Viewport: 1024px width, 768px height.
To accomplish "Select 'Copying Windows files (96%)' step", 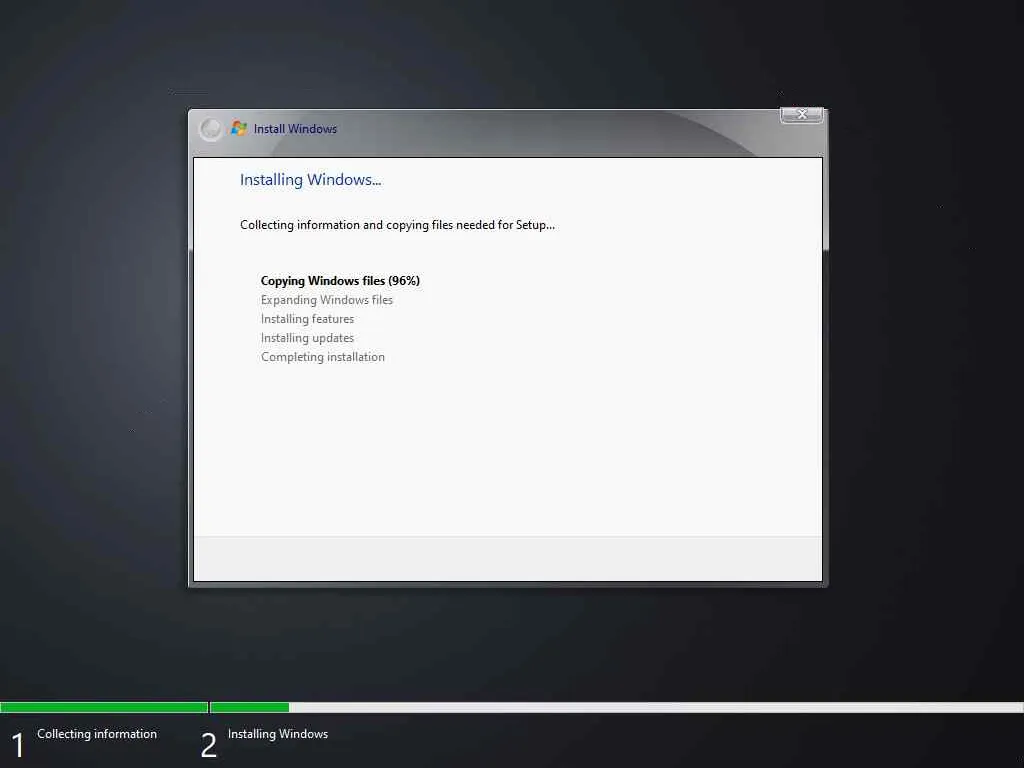I will point(340,281).
